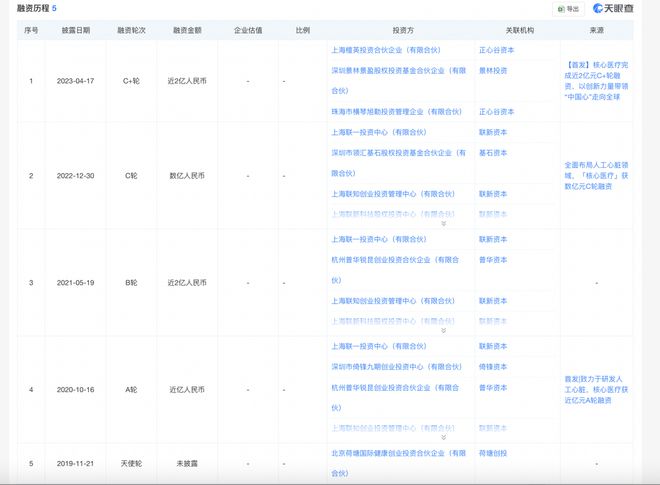Screen dimensions: 660x485
Task: Open 杭州普华锐昆创业投资合伙企业 in the B轮 row
Action: 395,270
